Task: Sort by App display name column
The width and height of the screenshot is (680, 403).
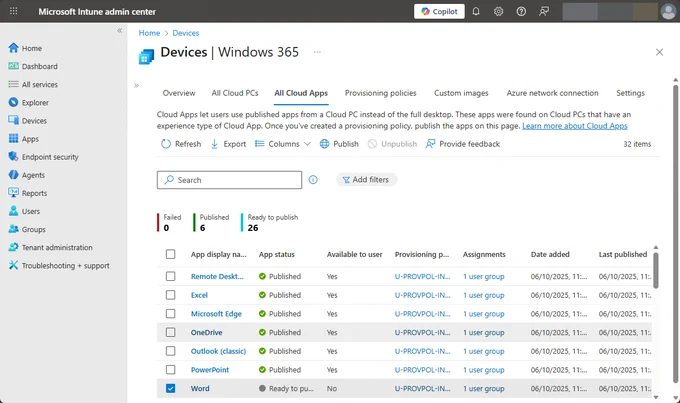Action: coord(219,254)
